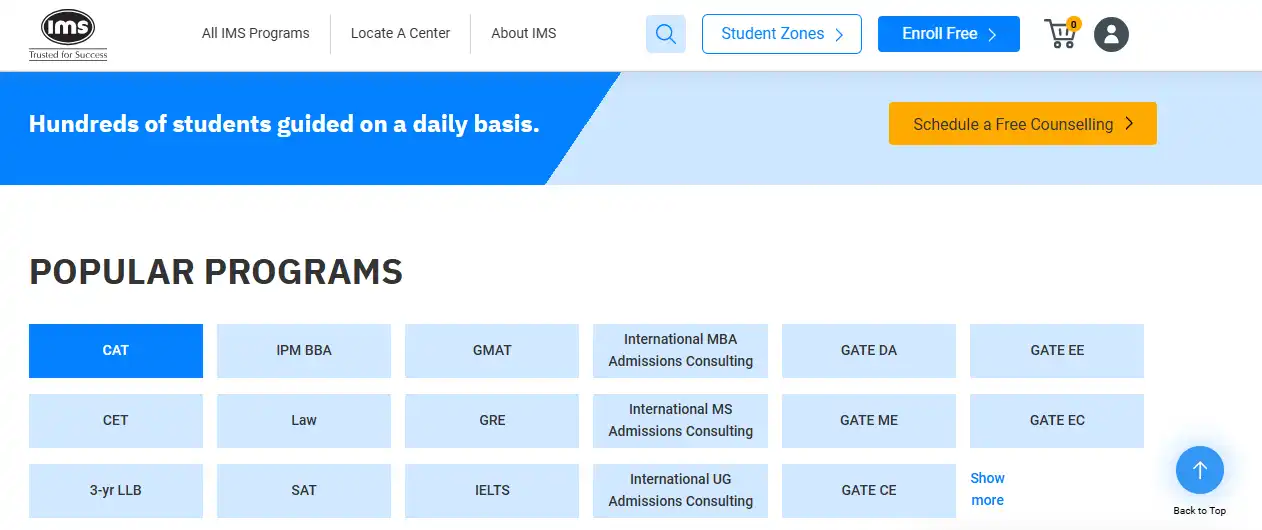Select International MBA Admissions Consulting tile

click(x=681, y=351)
